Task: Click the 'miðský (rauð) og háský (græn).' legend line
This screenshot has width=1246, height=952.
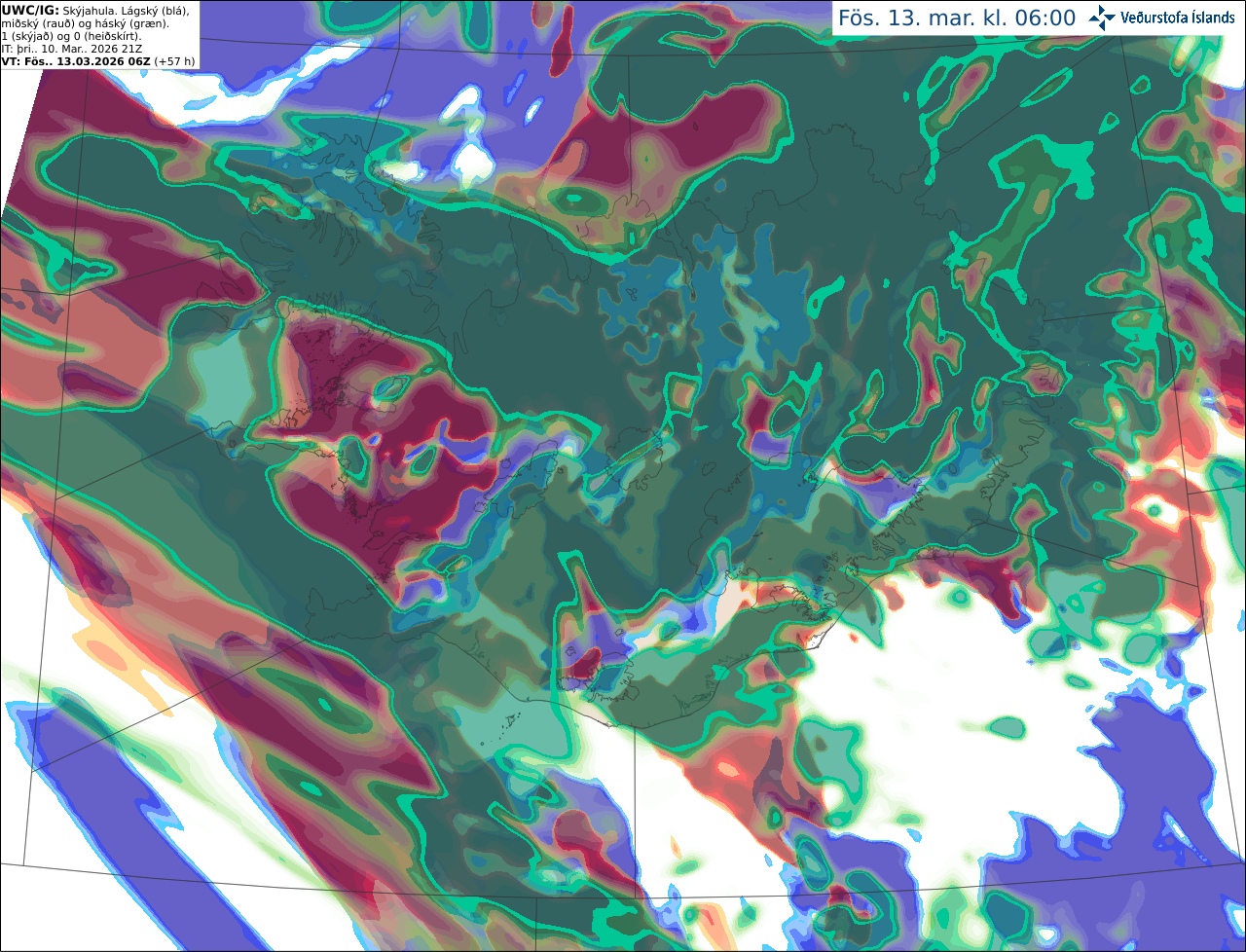Action: pos(85,23)
